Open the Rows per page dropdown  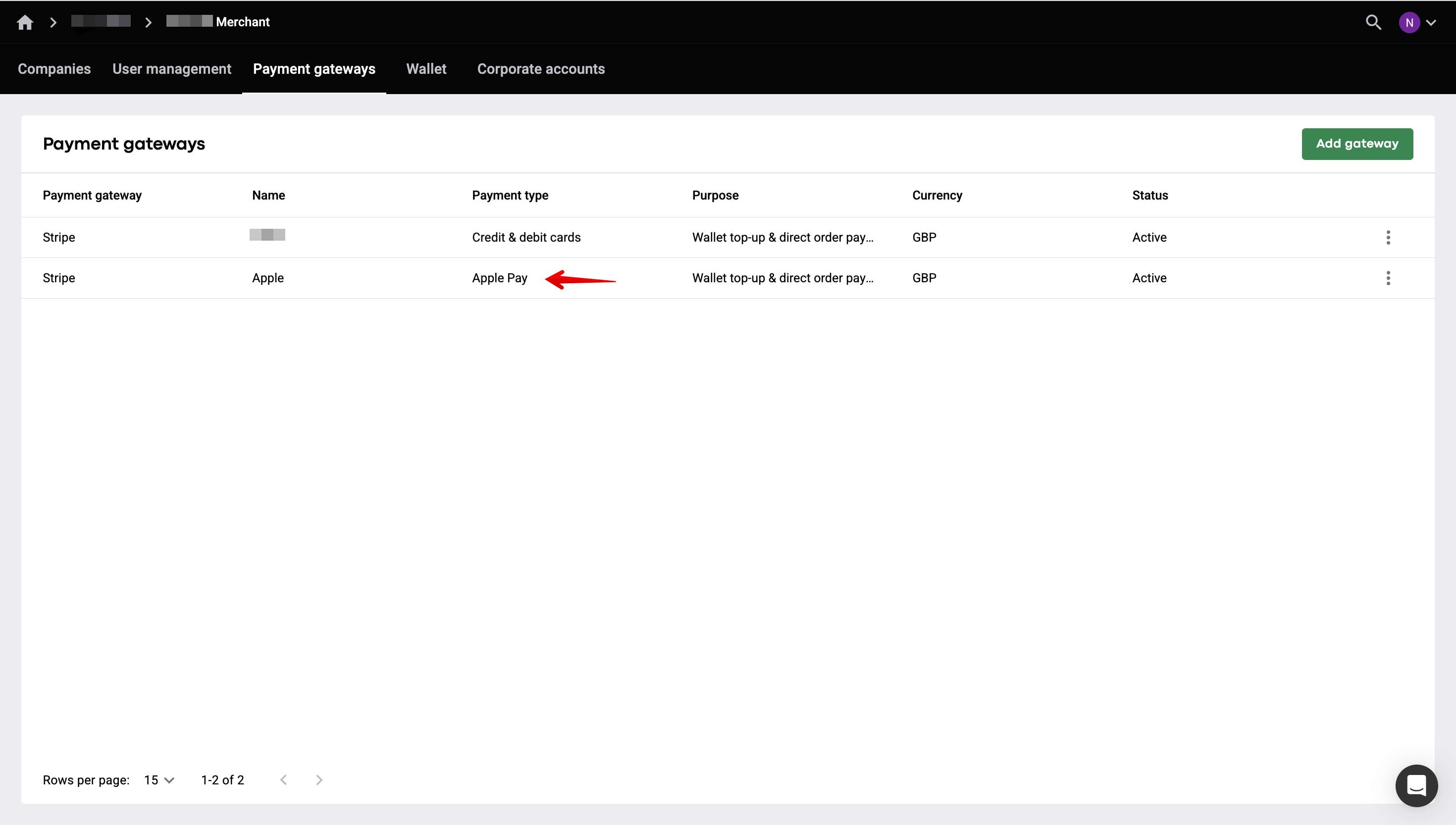click(x=159, y=780)
